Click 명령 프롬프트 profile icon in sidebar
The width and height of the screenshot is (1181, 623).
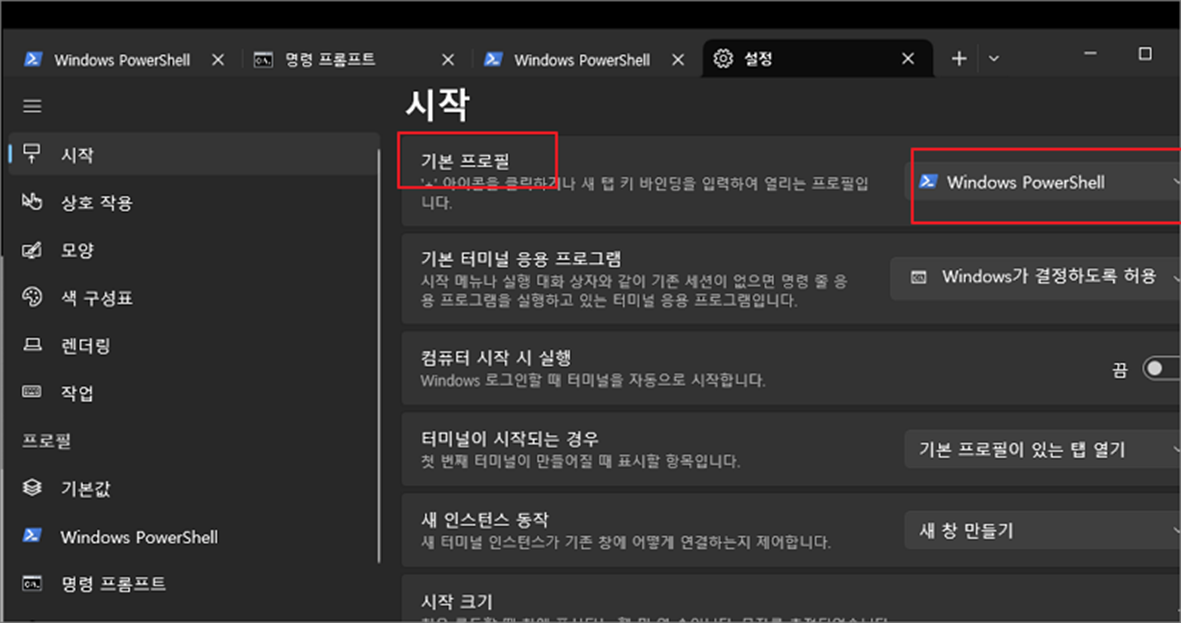tap(32, 584)
